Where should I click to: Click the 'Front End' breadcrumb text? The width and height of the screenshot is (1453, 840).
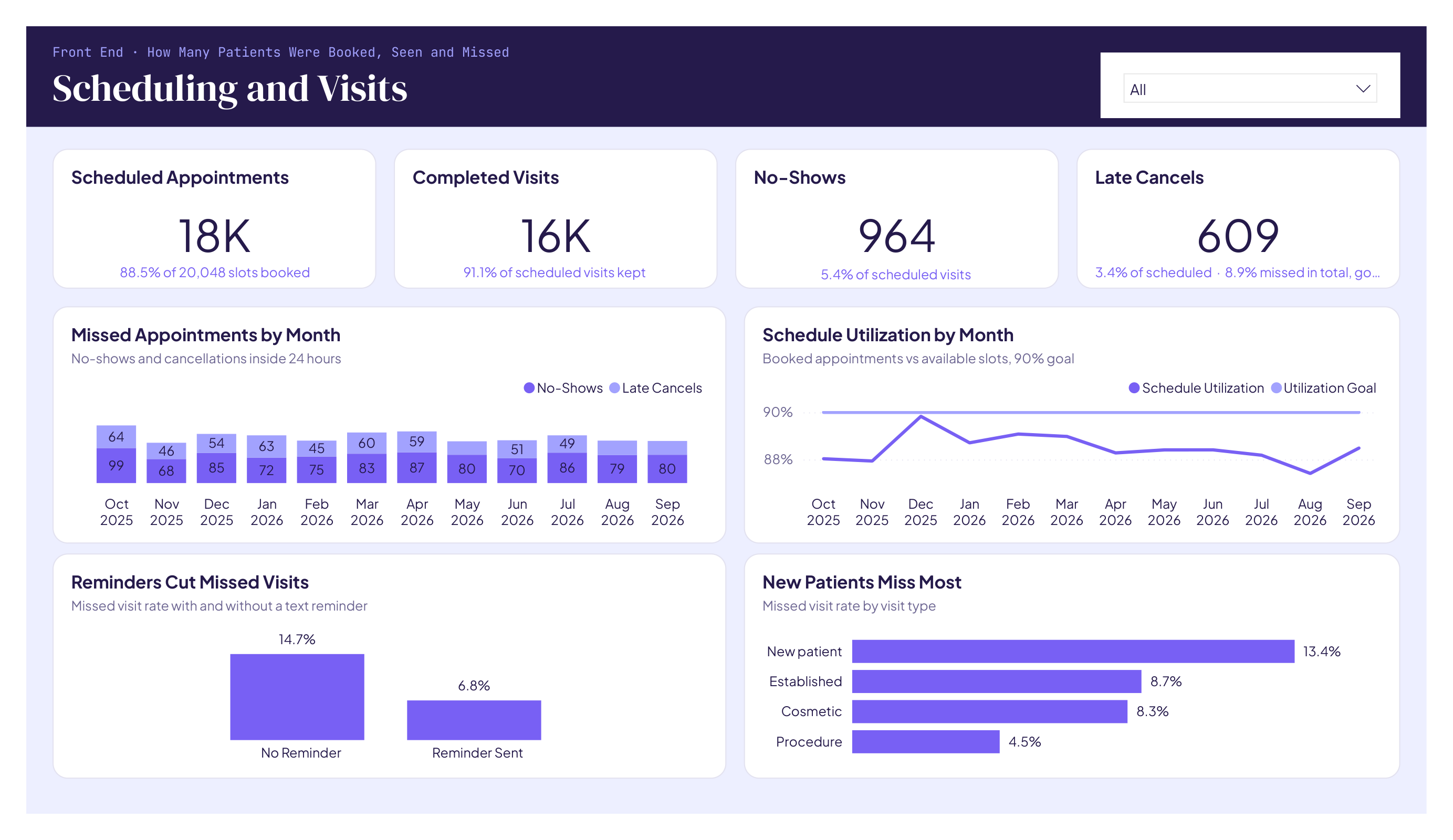(88, 52)
